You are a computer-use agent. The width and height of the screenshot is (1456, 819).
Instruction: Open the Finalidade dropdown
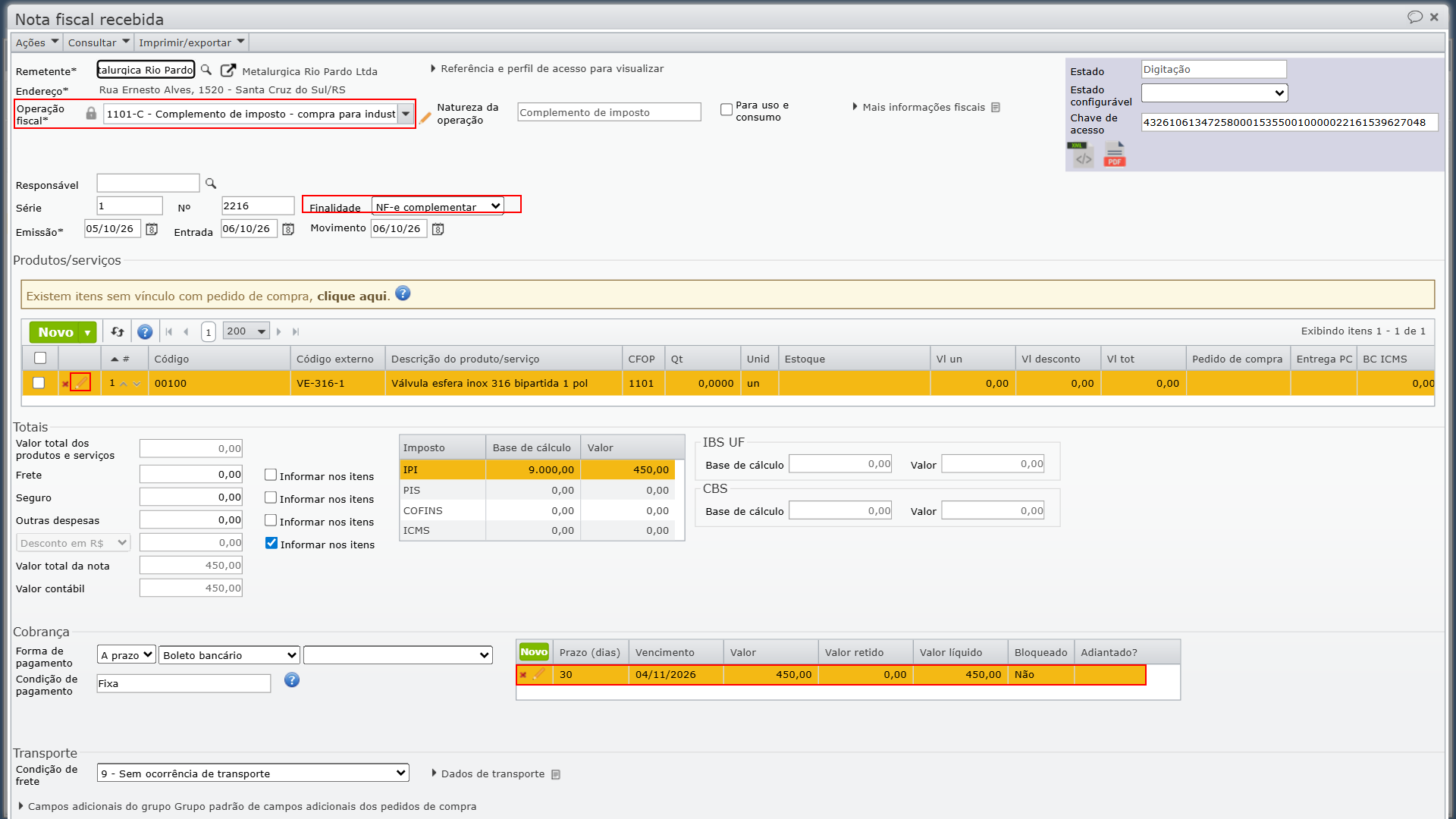pyautogui.click(x=438, y=206)
